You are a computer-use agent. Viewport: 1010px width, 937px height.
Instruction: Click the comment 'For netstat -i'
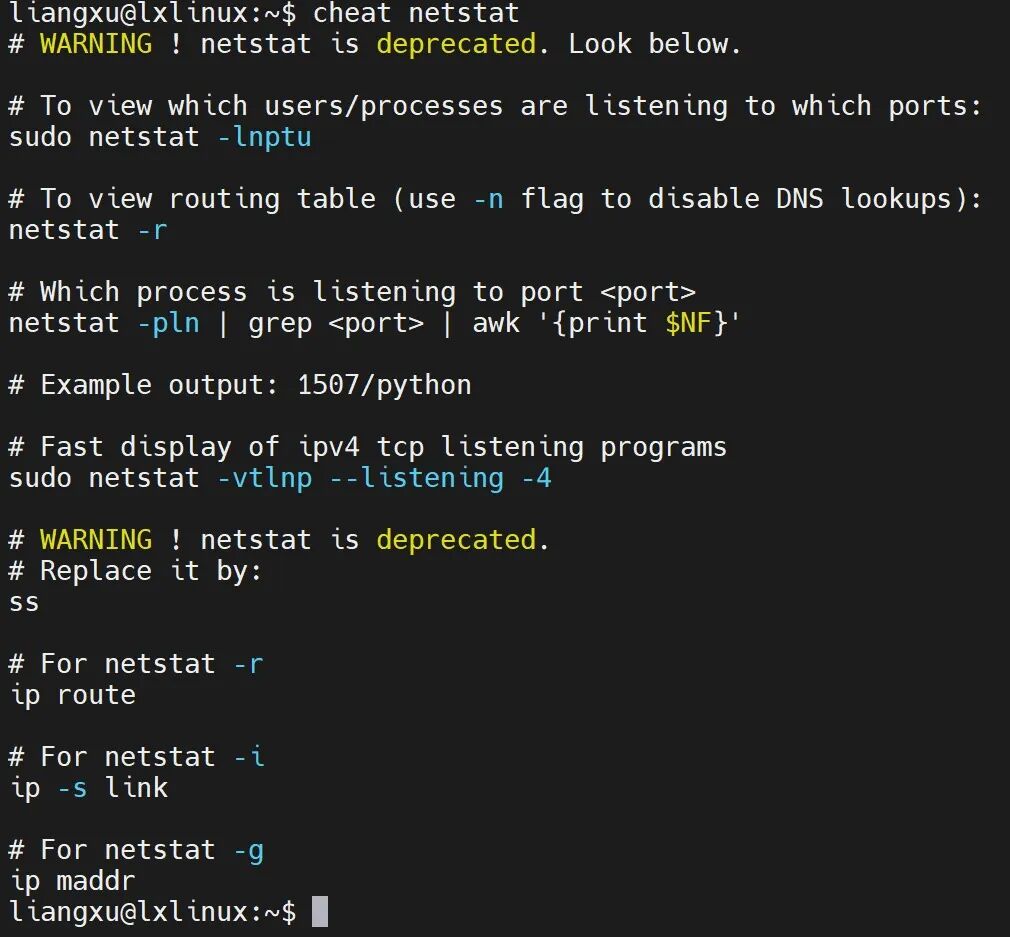tap(136, 757)
